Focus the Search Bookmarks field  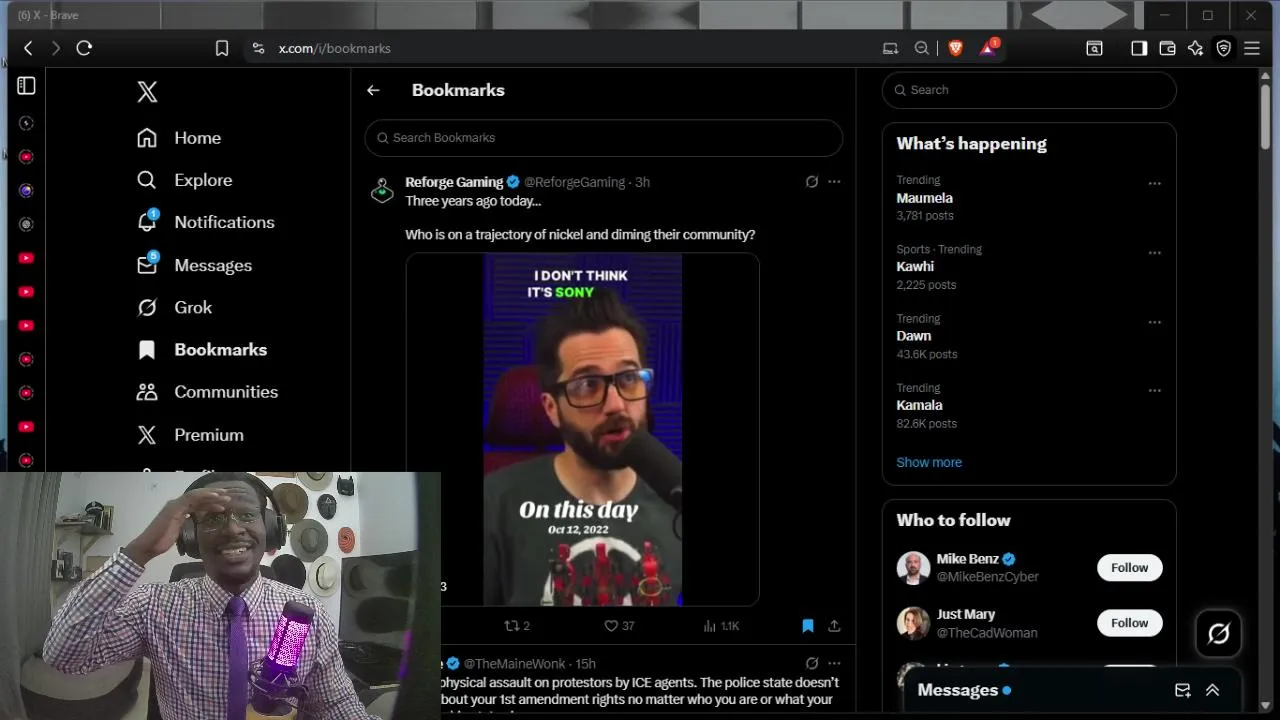pos(603,138)
